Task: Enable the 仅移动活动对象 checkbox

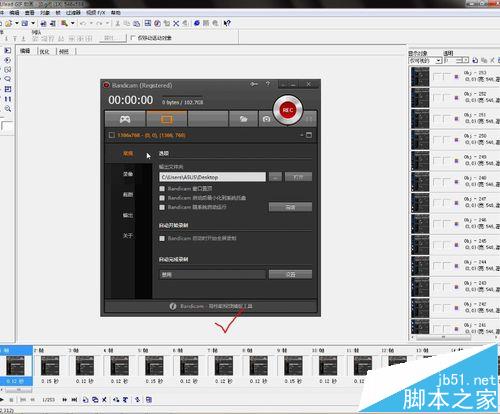Action: (x=133, y=38)
